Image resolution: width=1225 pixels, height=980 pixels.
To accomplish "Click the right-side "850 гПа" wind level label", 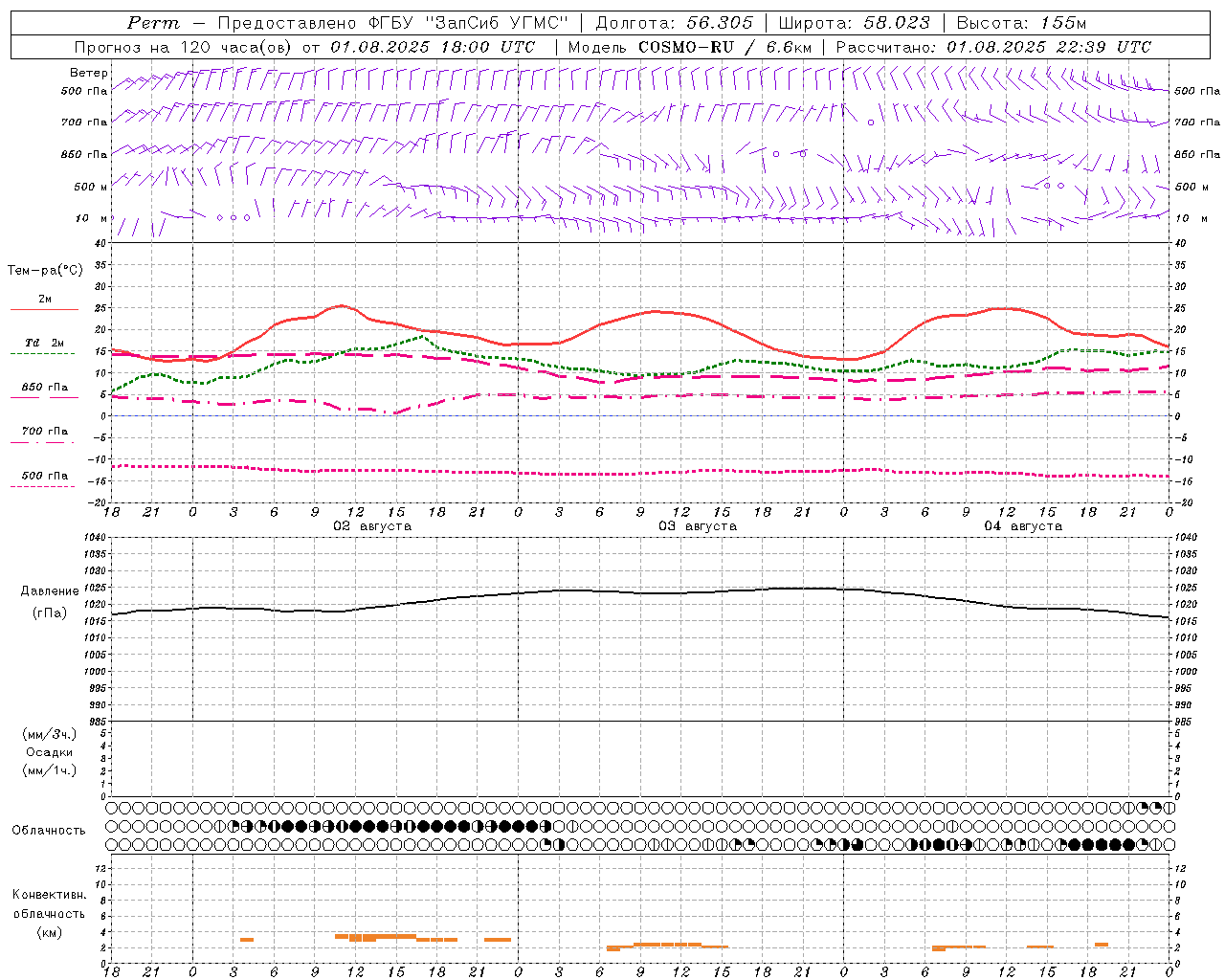I will pyautogui.click(x=1197, y=154).
